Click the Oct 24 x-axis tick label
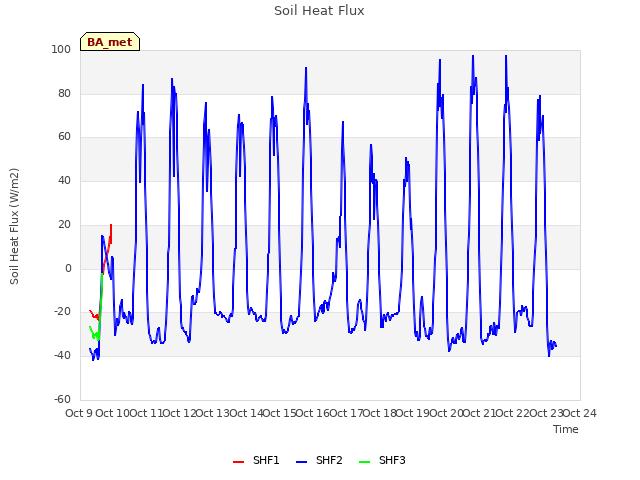The height and width of the screenshot is (480, 640). (580, 413)
